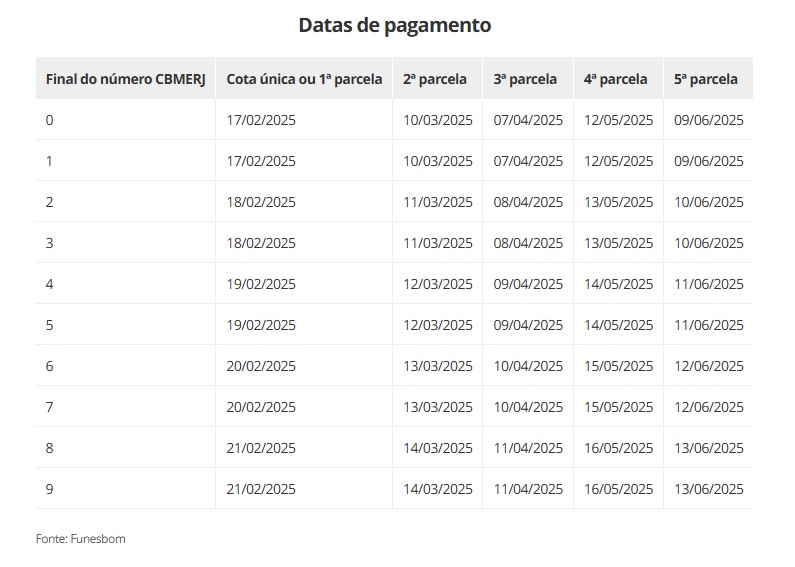Click the '5ª parcela' column header
Viewport: 795px width, 567px height.
[706, 79]
